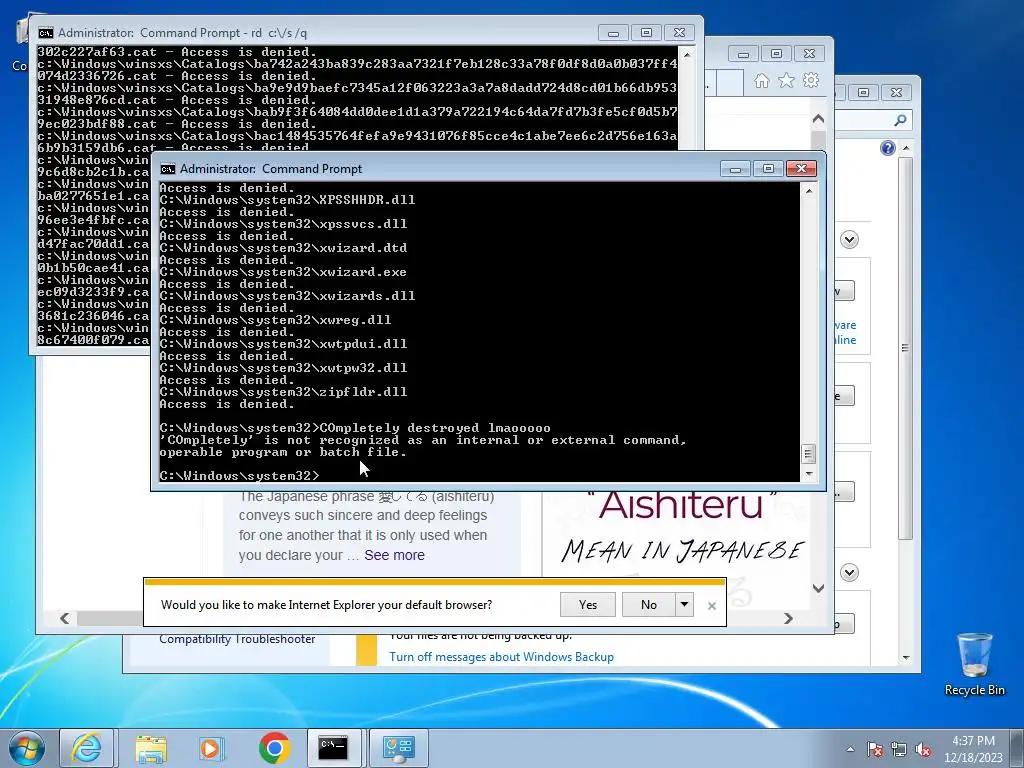Open the Windows Start menu orb
1024x768 pixels.
click(27, 748)
